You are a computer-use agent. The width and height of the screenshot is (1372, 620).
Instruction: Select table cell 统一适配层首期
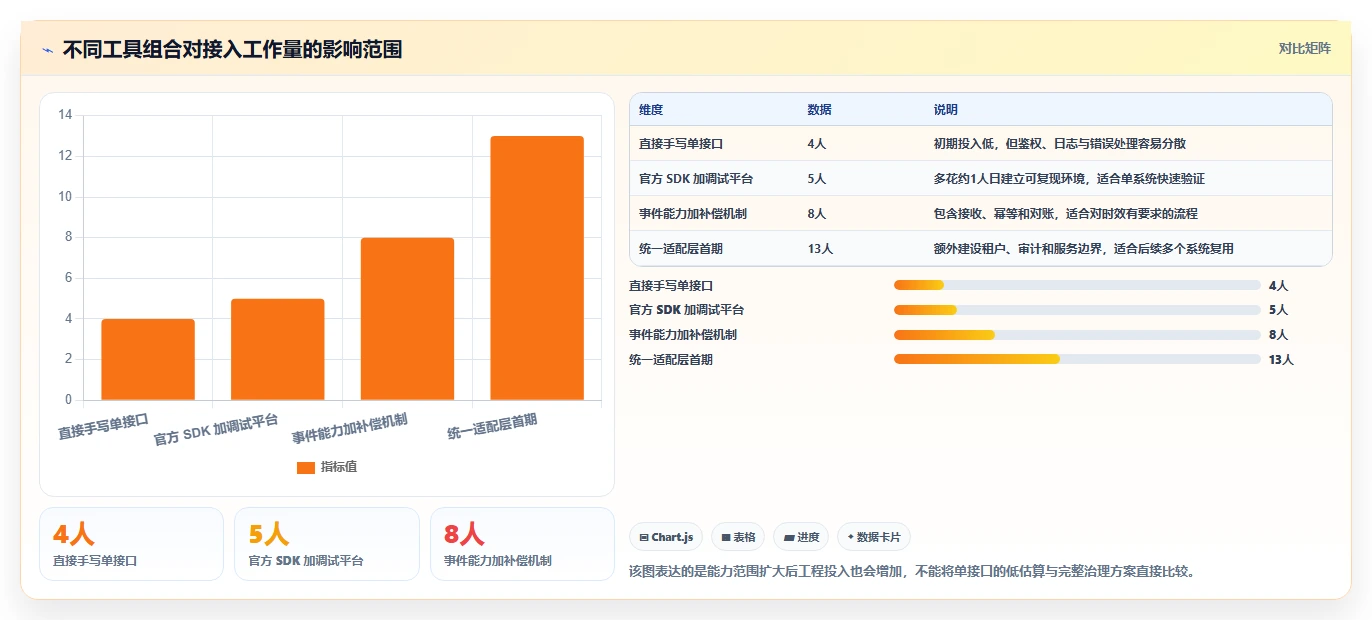point(681,249)
